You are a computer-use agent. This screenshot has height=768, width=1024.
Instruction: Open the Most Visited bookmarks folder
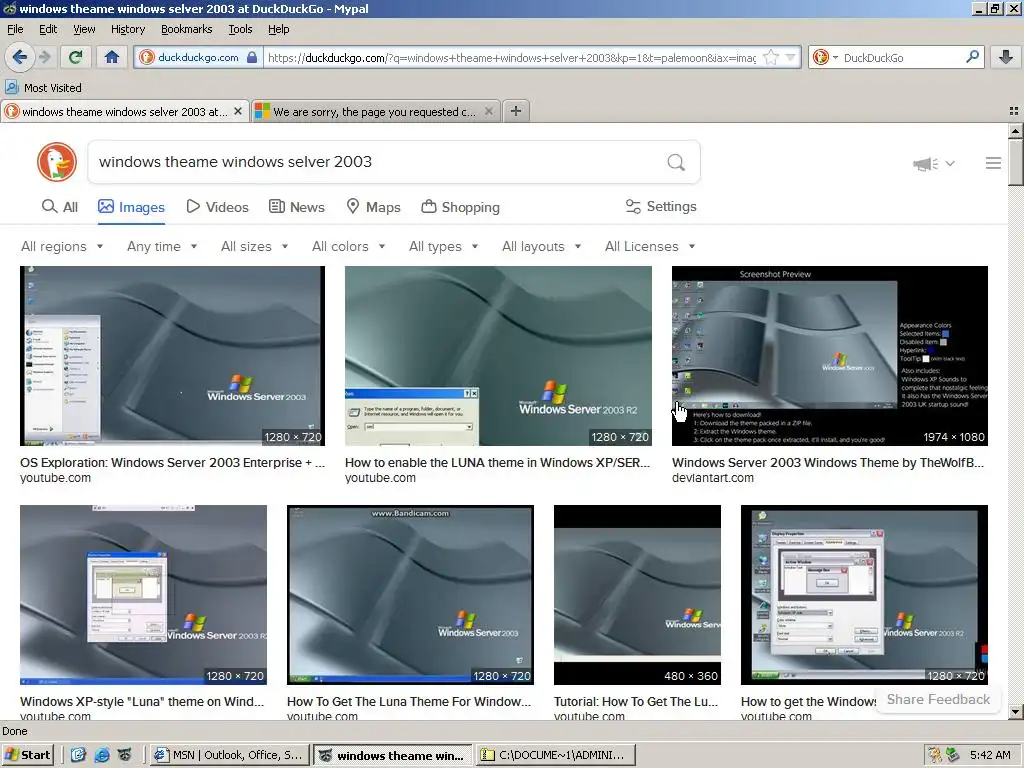pyautogui.click(x=44, y=88)
